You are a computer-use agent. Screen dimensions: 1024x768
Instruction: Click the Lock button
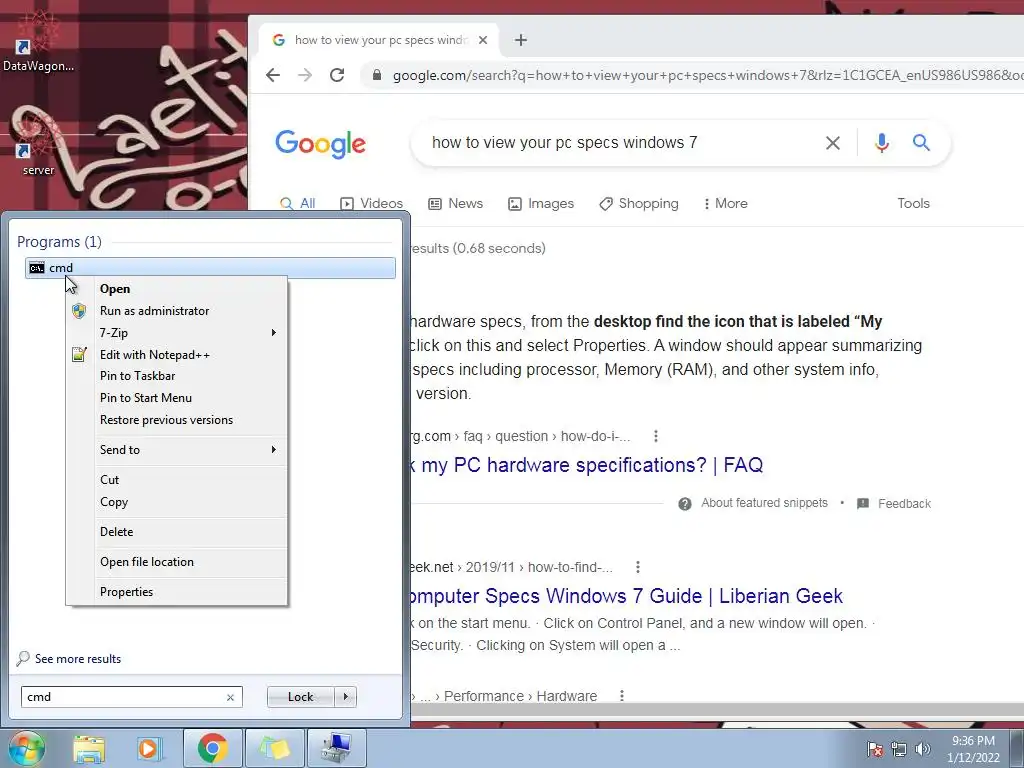[x=300, y=697]
